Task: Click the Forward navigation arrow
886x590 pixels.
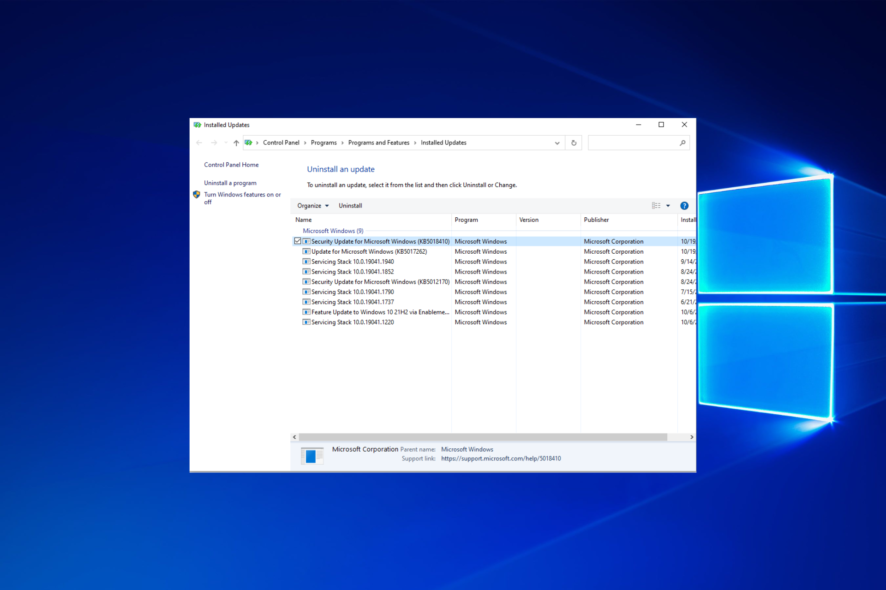Action: coord(214,143)
